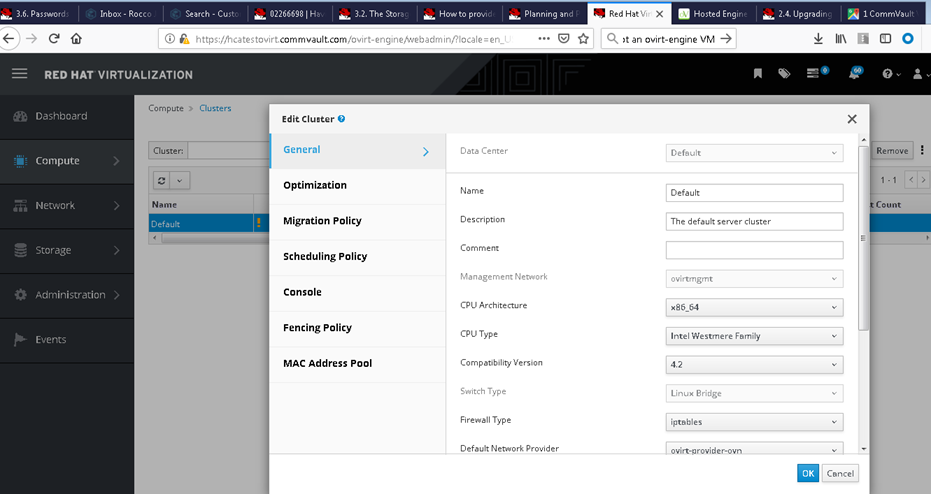931x494 pixels.
Task: Go to the browser home page
Action: click(x=76, y=39)
